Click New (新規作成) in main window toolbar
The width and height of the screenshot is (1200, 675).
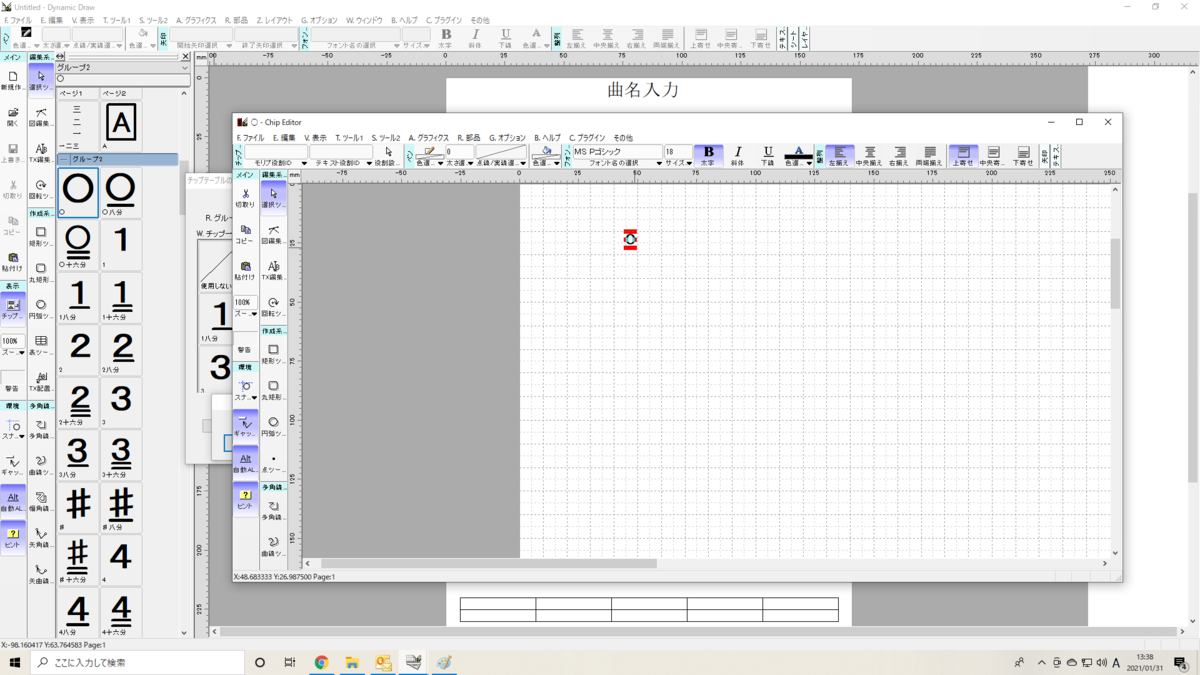(12, 81)
